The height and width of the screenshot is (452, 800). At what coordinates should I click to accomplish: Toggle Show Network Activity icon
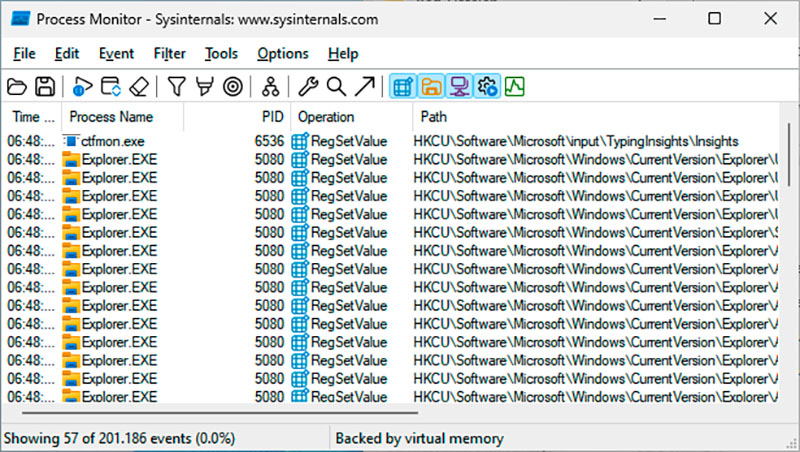(x=459, y=86)
